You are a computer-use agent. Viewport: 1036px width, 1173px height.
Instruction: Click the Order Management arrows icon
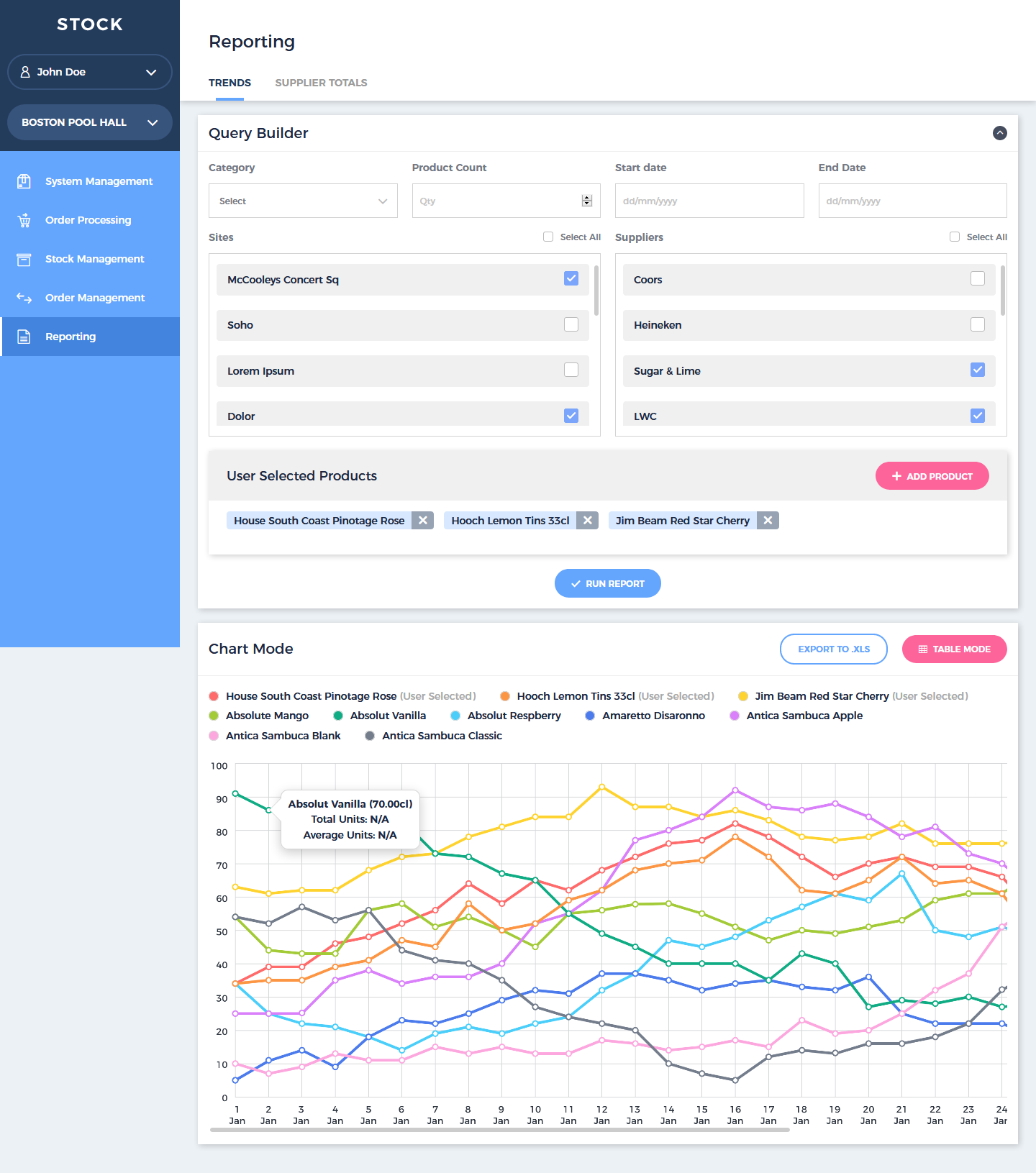24,298
